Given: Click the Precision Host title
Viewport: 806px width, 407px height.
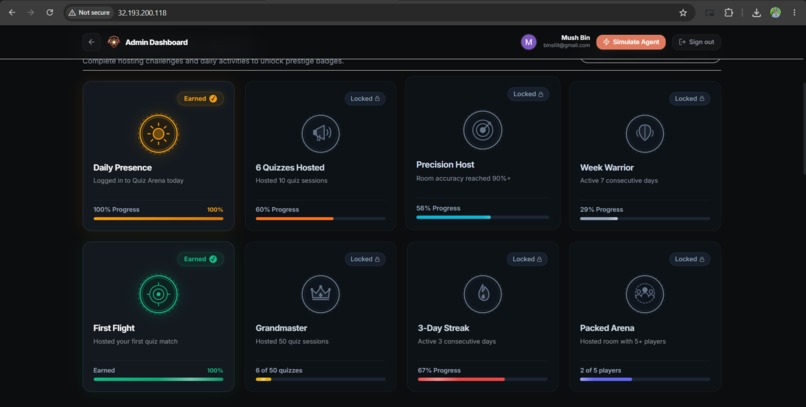Looking at the screenshot, I should 445,164.
